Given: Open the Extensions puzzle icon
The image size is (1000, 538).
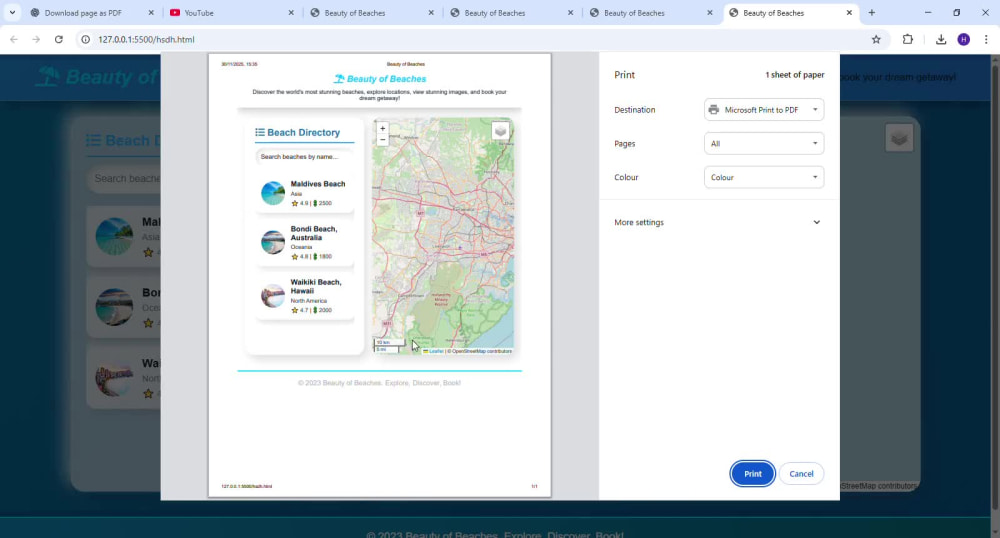Looking at the screenshot, I should pyautogui.click(x=908, y=40).
